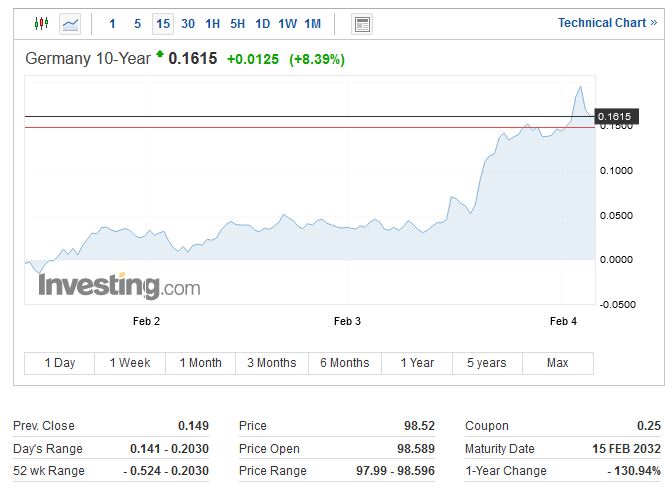Screen dimensions: 668x491
Task: Select the 15 minute interval
Action: click(x=163, y=23)
